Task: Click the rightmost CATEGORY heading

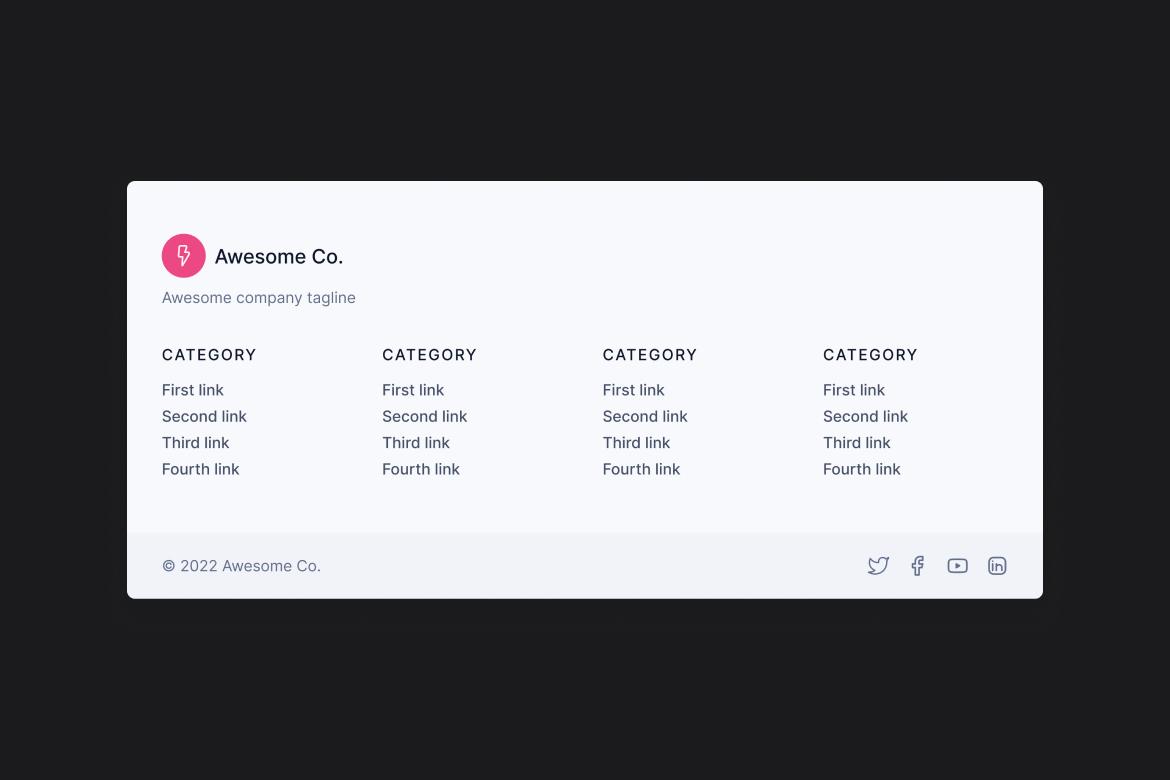Action: (x=870, y=355)
